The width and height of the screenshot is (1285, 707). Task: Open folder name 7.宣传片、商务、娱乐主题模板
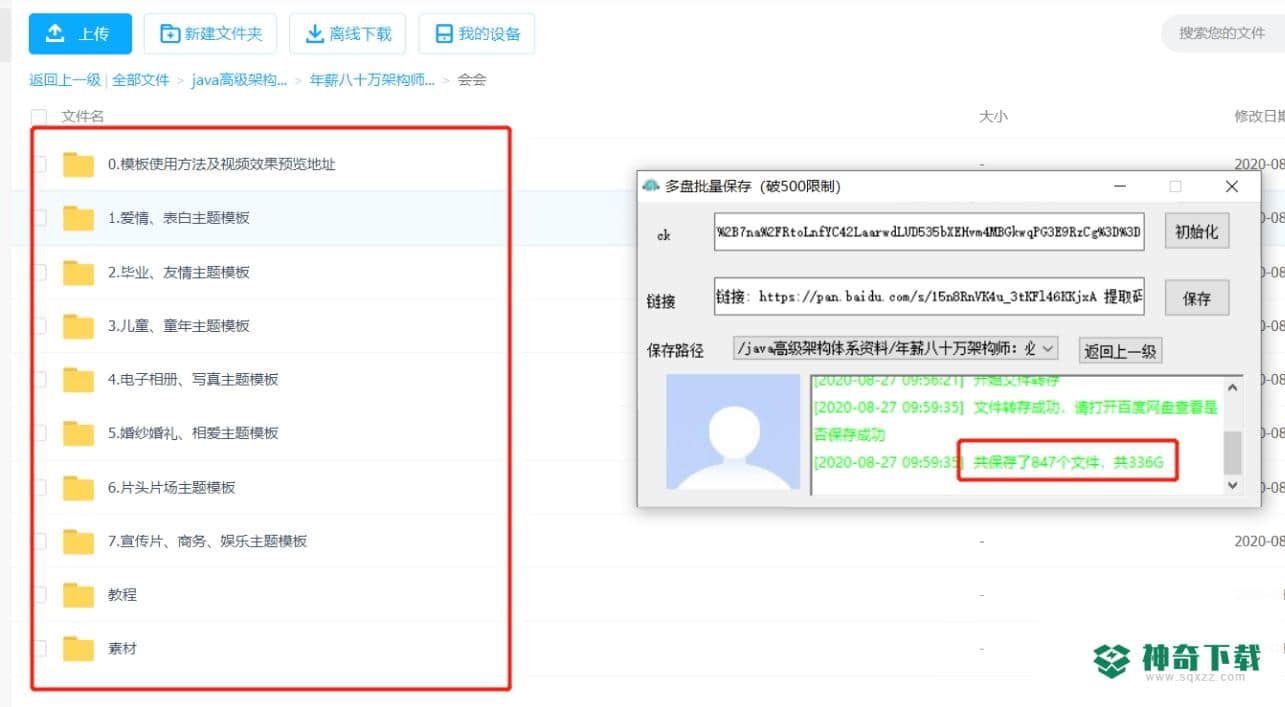tap(208, 541)
